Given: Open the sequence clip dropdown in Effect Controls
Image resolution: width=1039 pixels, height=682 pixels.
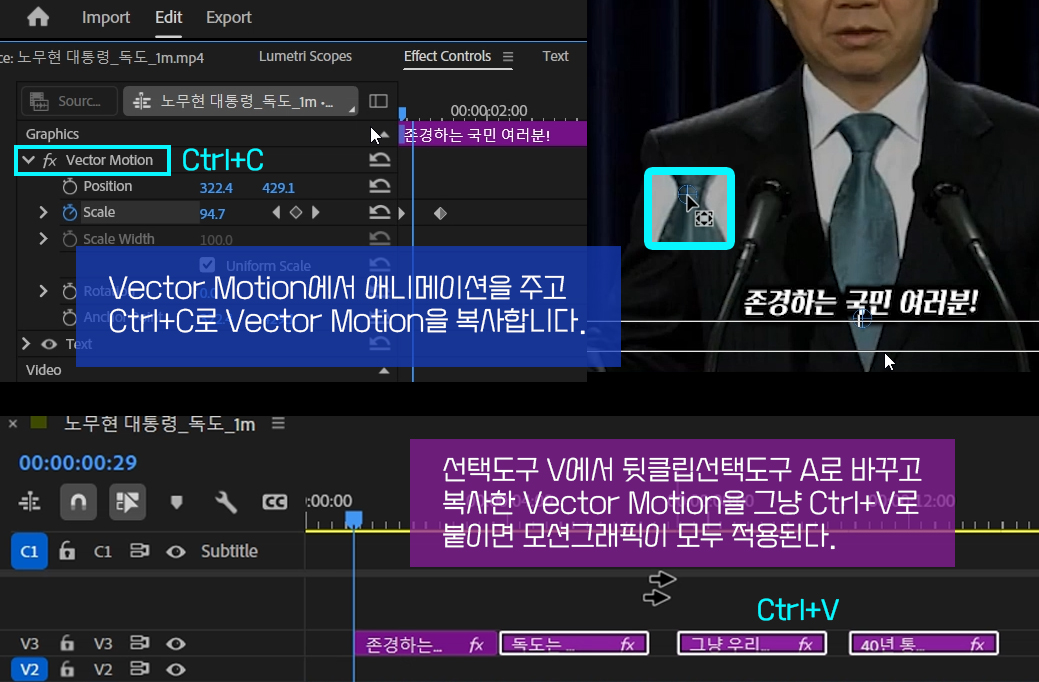Looking at the screenshot, I should pos(241,101).
